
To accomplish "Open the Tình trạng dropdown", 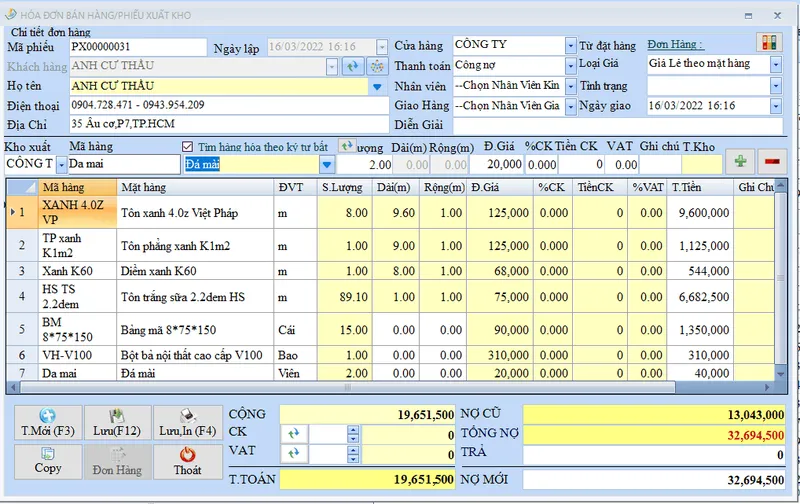I will (776, 86).
